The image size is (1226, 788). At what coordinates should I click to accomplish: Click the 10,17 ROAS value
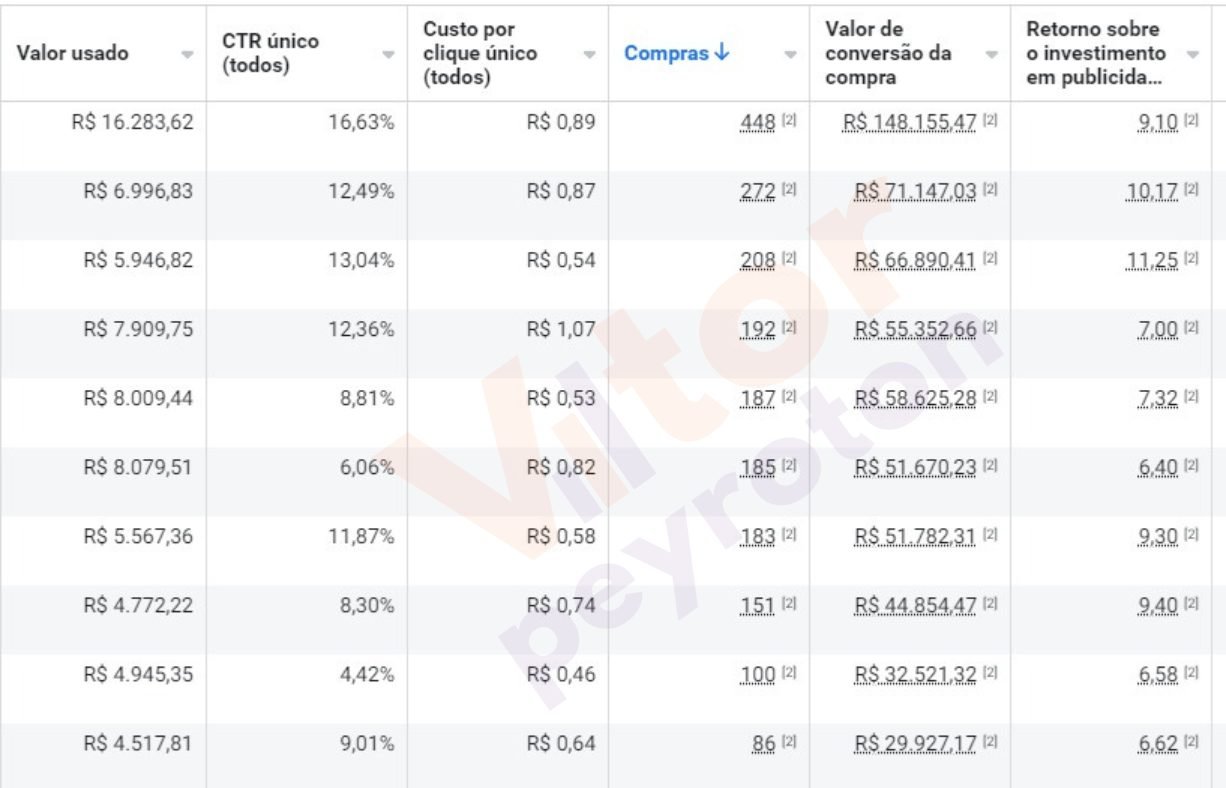coord(1152,191)
